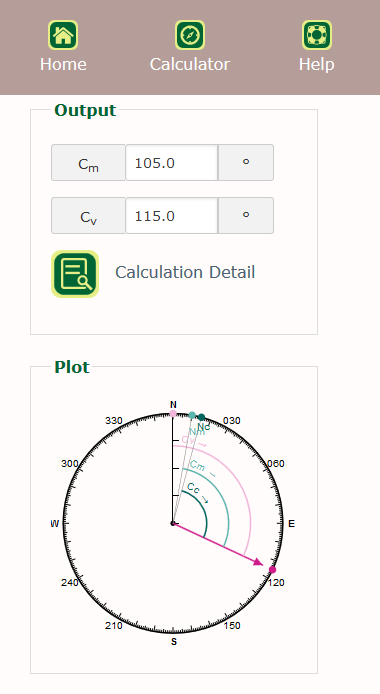Open the Calculator compass icon
Screen dimensions: 380x694
pos(190,35)
